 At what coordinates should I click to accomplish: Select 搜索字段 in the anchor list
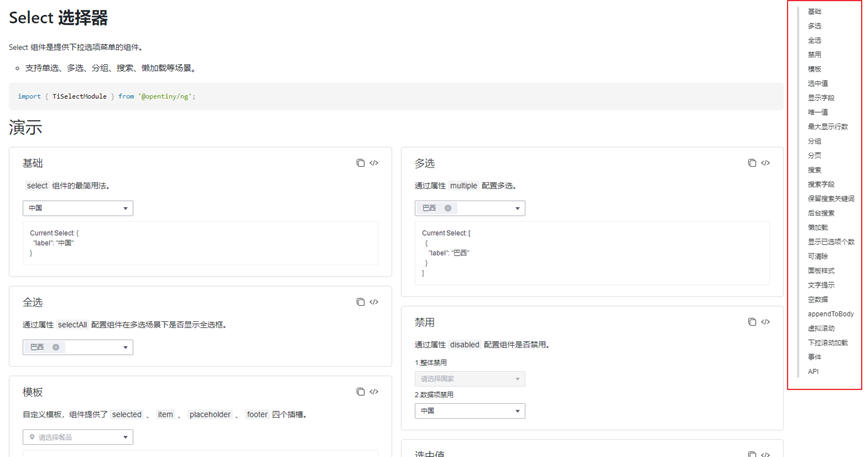[821, 184]
